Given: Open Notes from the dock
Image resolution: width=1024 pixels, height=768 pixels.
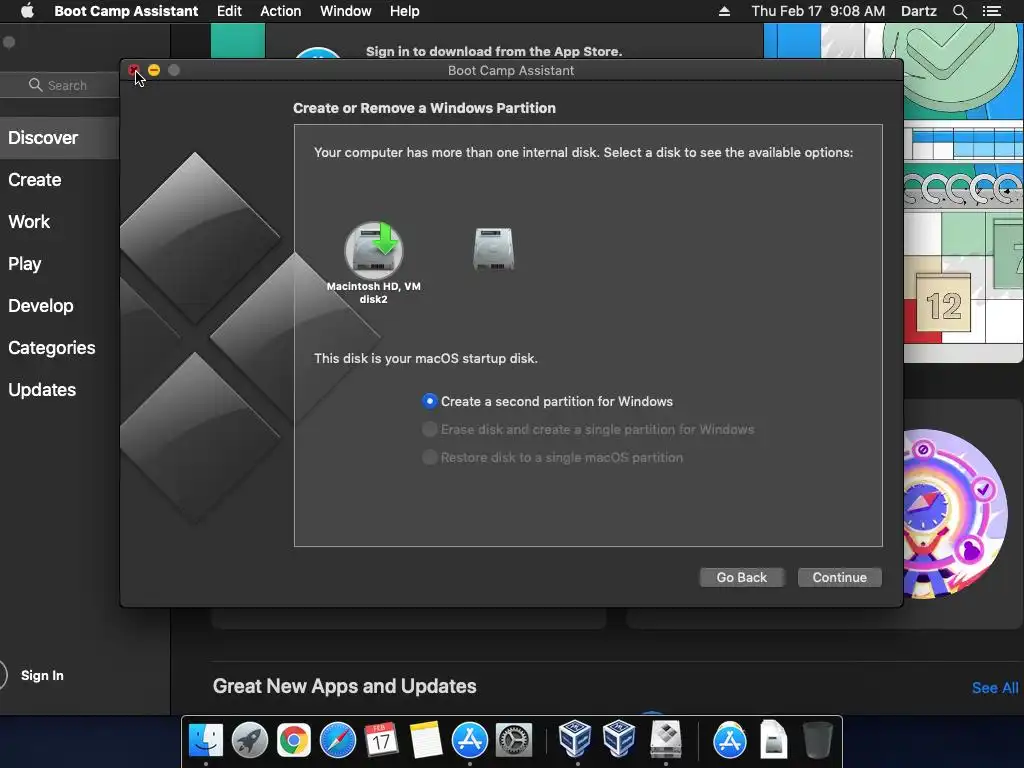Looking at the screenshot, I should tap(426, 741).
